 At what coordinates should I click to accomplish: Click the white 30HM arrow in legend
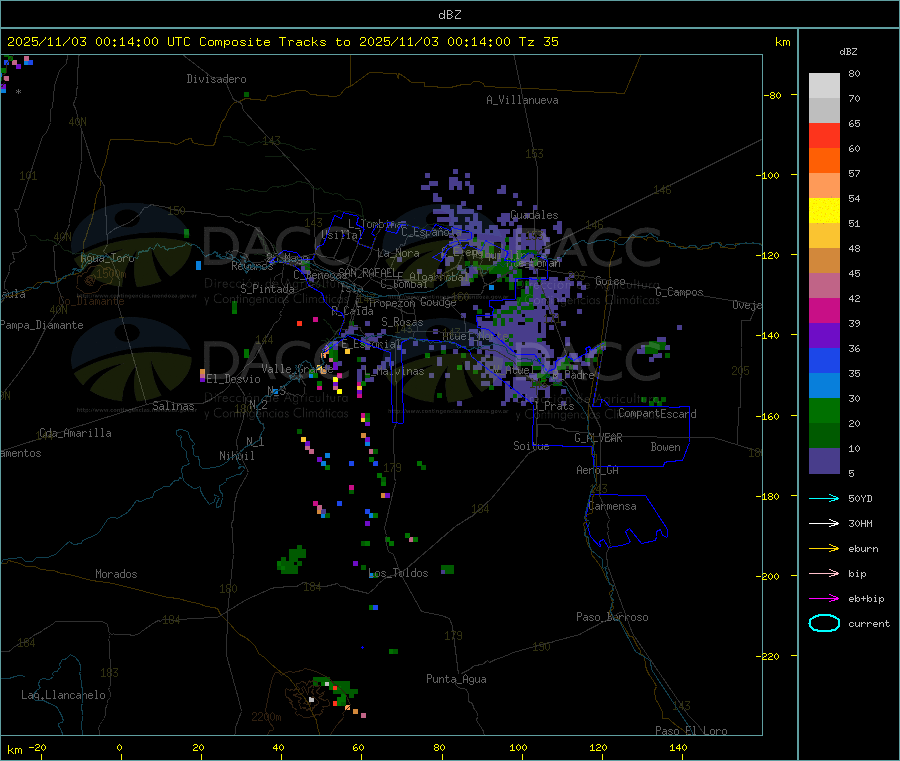824,523
